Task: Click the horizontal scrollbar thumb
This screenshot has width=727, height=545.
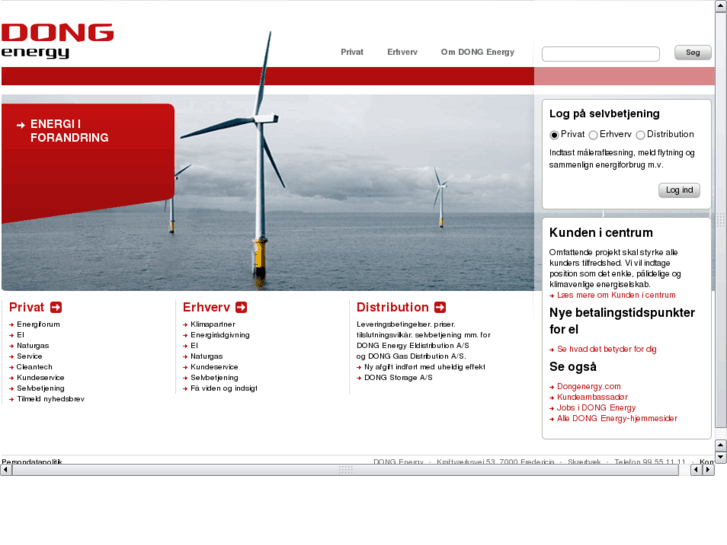Action: click(x=345, y=470)
